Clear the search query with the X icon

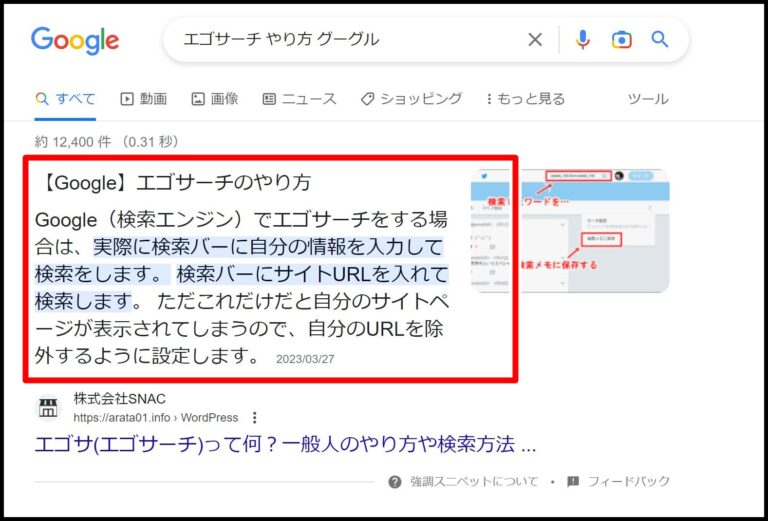click(x=535, y=40)
